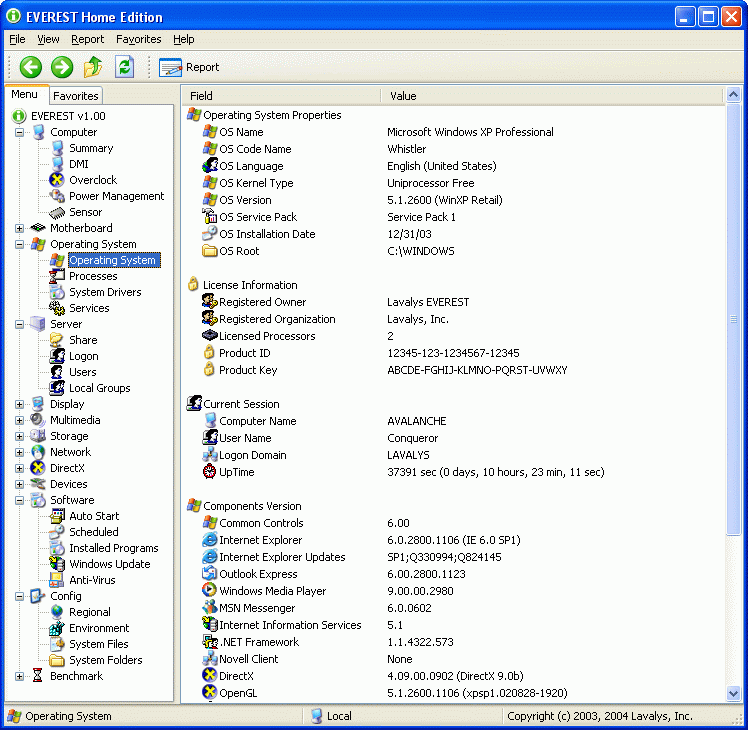Expand the Storage tree node

coord(19,437)
